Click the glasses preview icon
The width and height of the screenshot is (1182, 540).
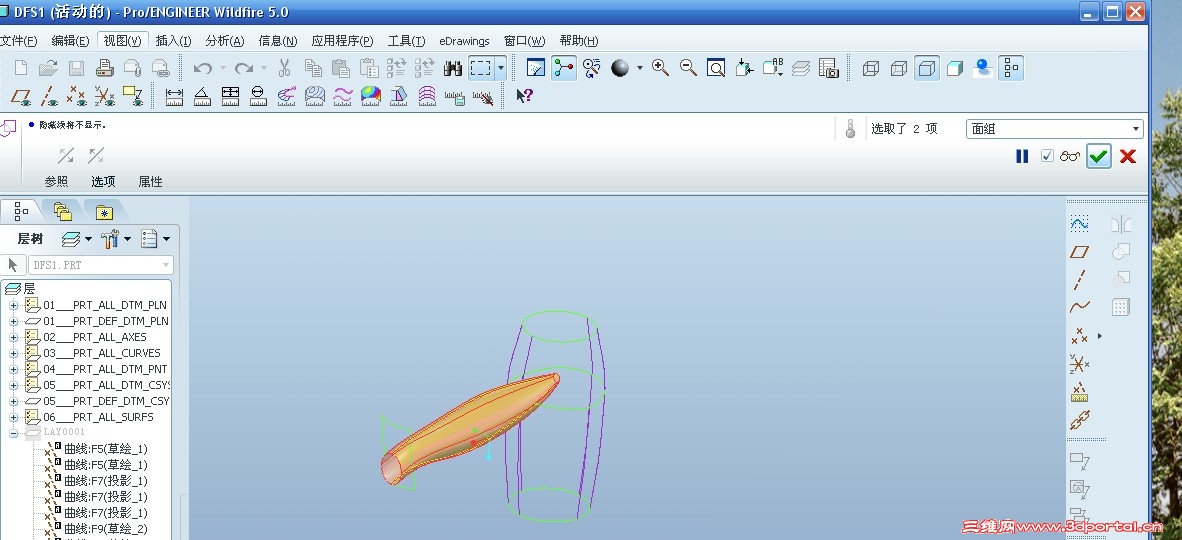click(x=1070, y=156)
